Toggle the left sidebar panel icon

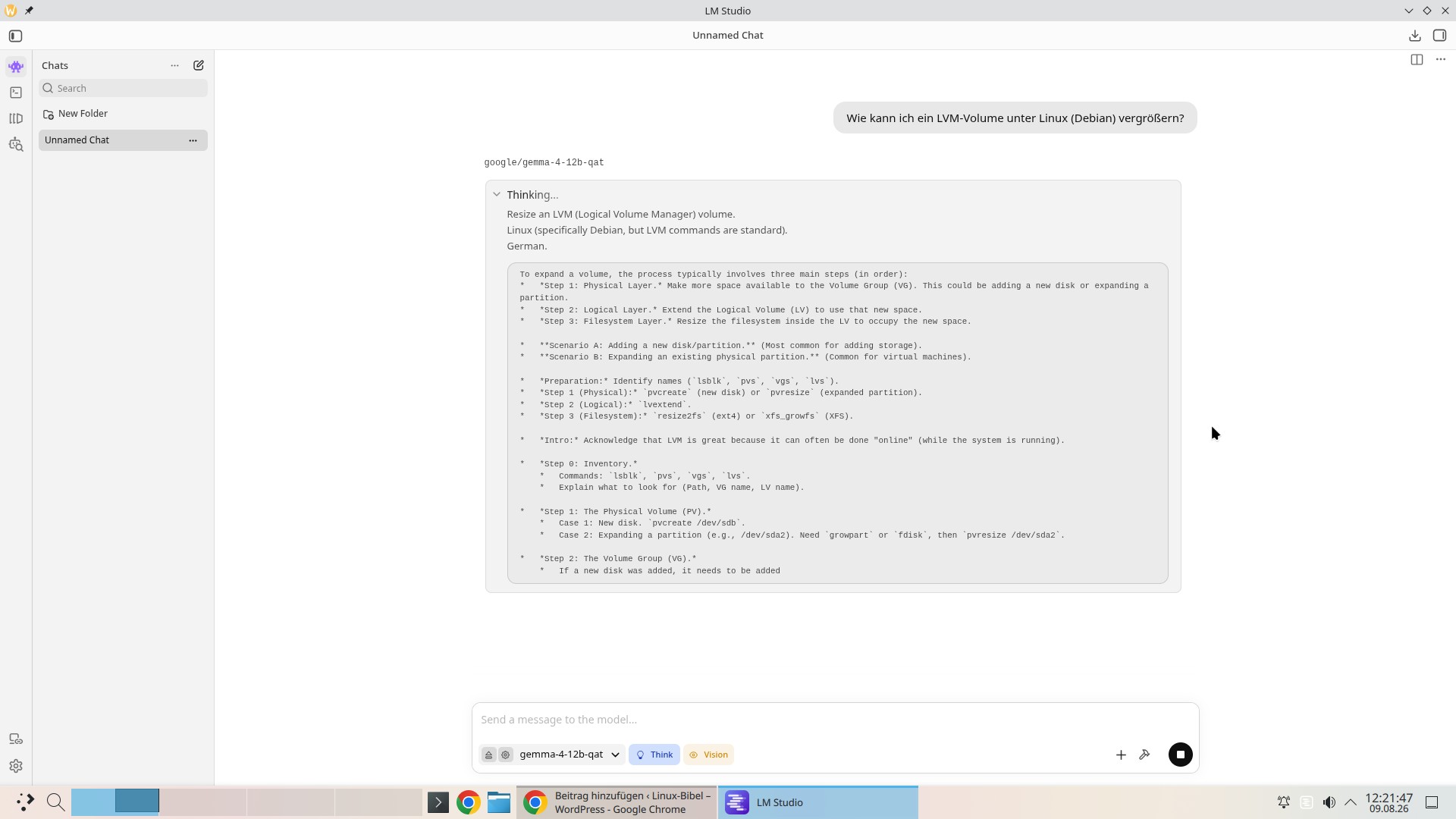[x=15, y=36]
